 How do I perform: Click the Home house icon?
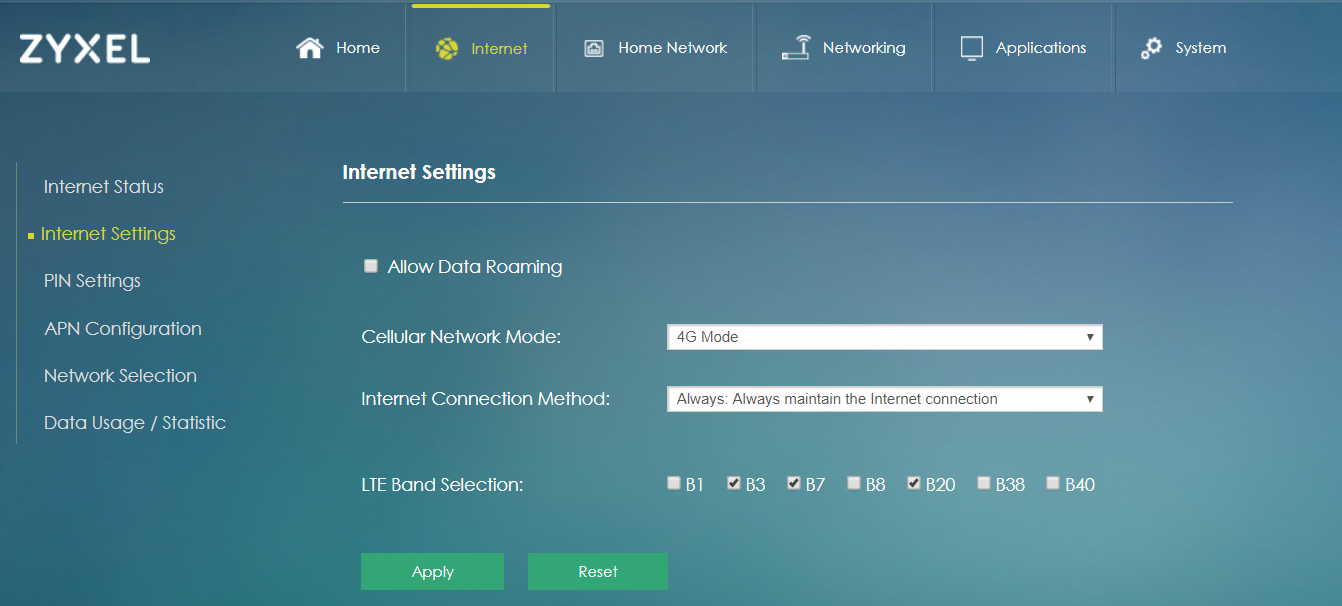310,48
